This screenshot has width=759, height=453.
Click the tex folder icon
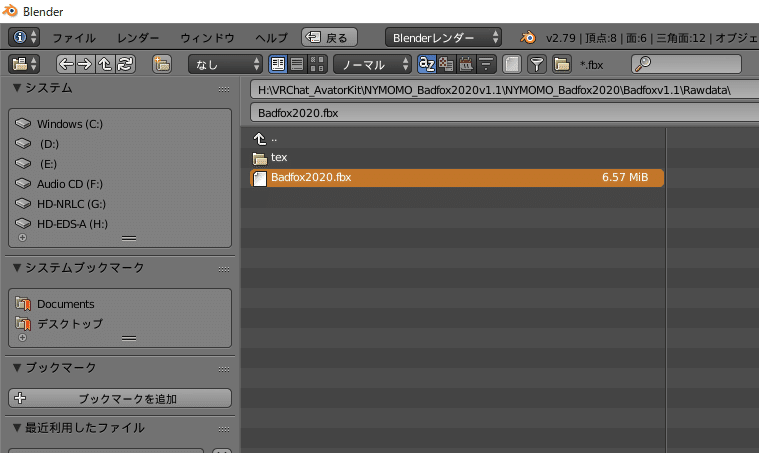[x=260, y=158]
